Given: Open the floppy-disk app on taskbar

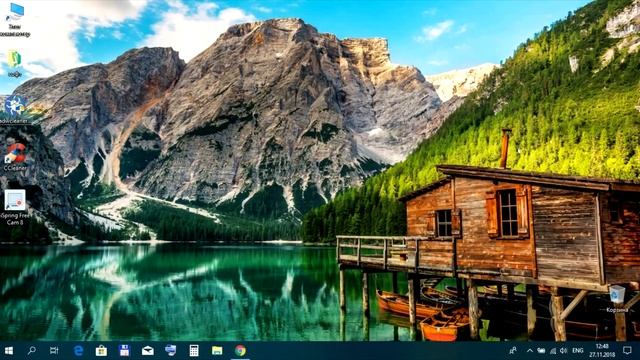Looking at the screenshot, I should (124, 351).
